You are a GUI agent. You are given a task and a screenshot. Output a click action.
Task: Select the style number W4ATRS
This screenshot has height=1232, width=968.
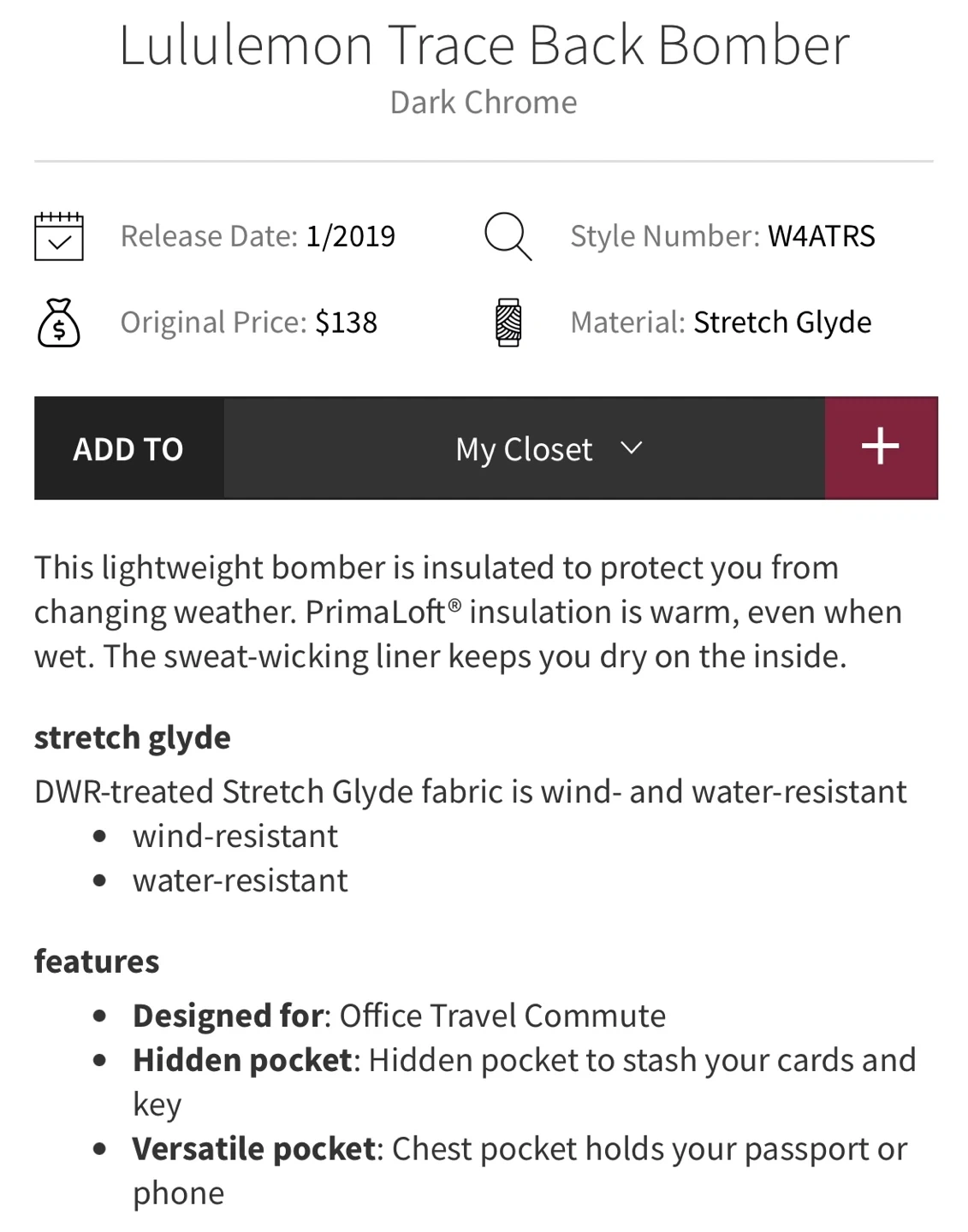coord(821,236)
